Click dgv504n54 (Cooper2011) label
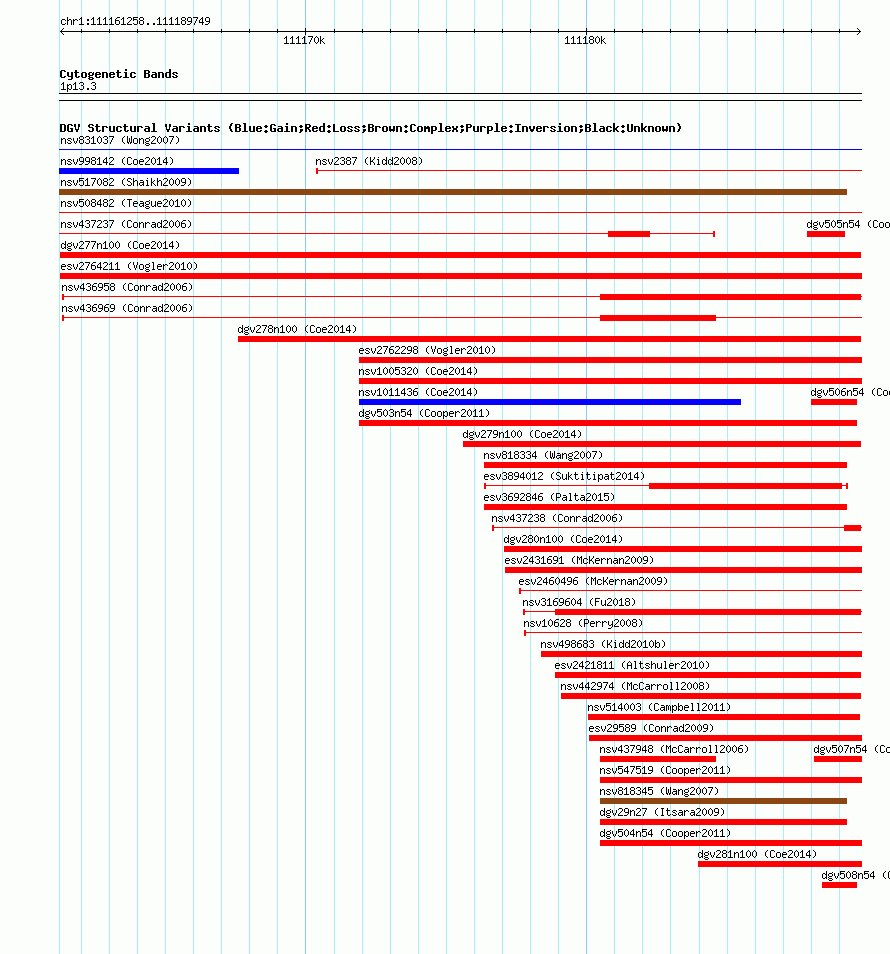 tap(665, 833)
